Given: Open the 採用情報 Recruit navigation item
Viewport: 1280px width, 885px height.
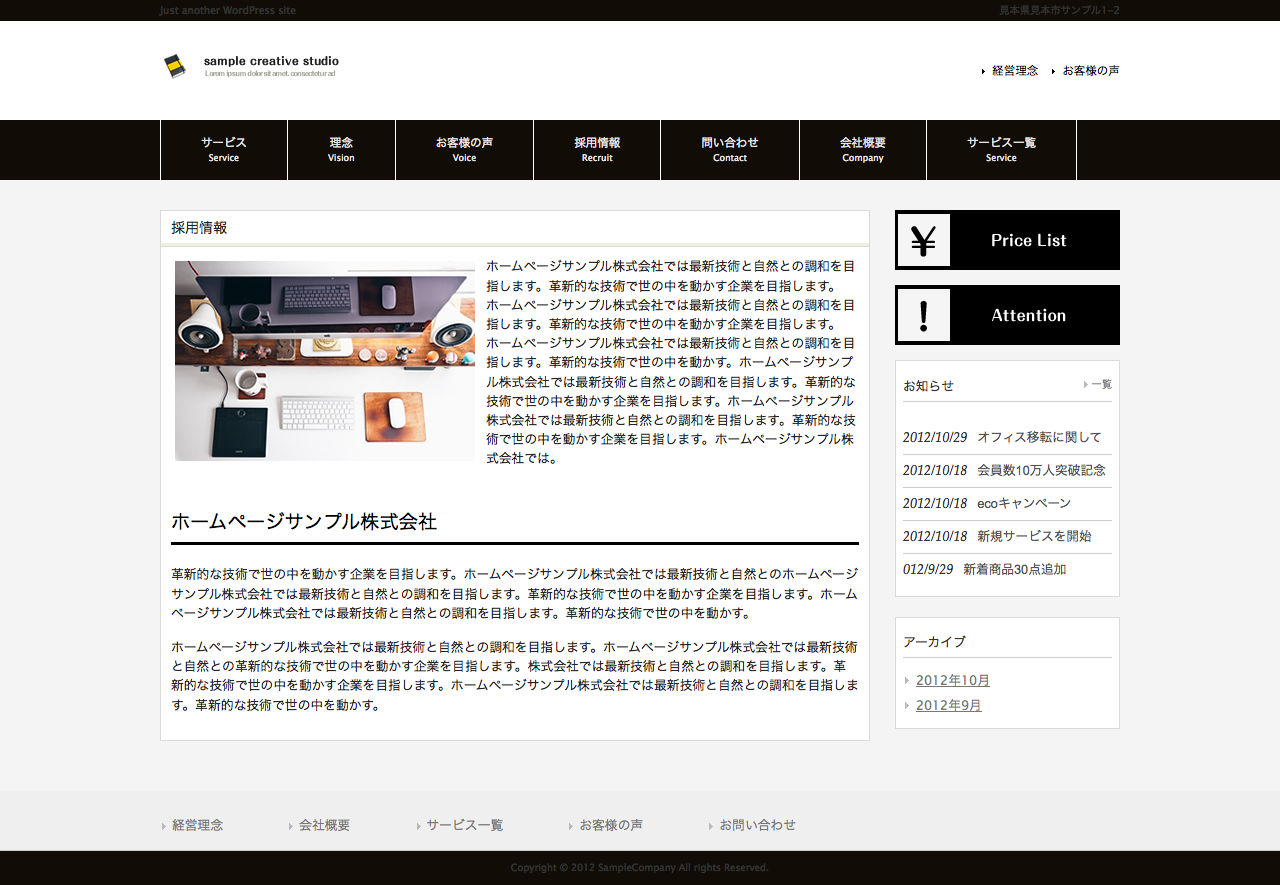Looking at the screenshot, I should (x=597, y=150).
